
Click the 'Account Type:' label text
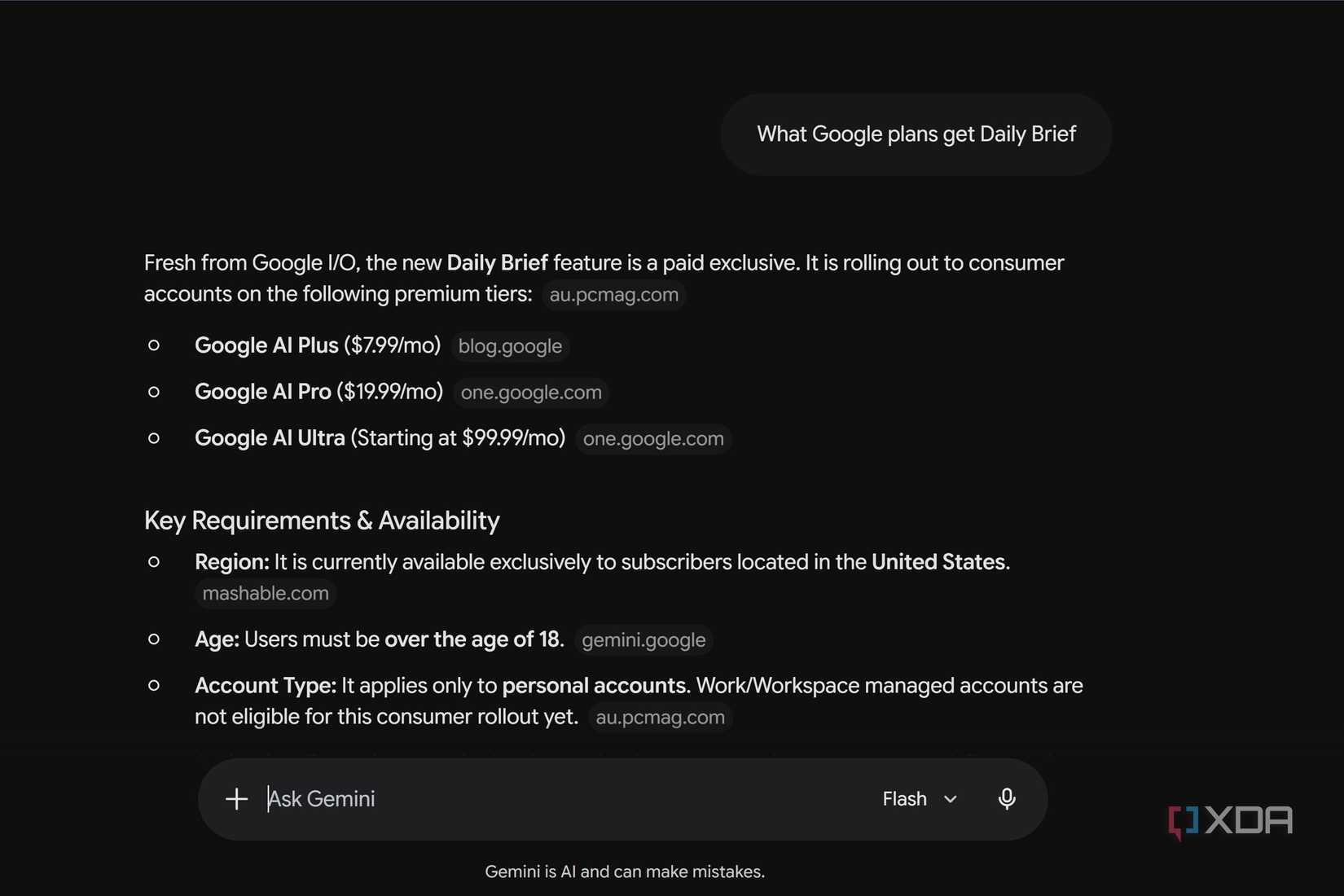(x=266, y=686)
